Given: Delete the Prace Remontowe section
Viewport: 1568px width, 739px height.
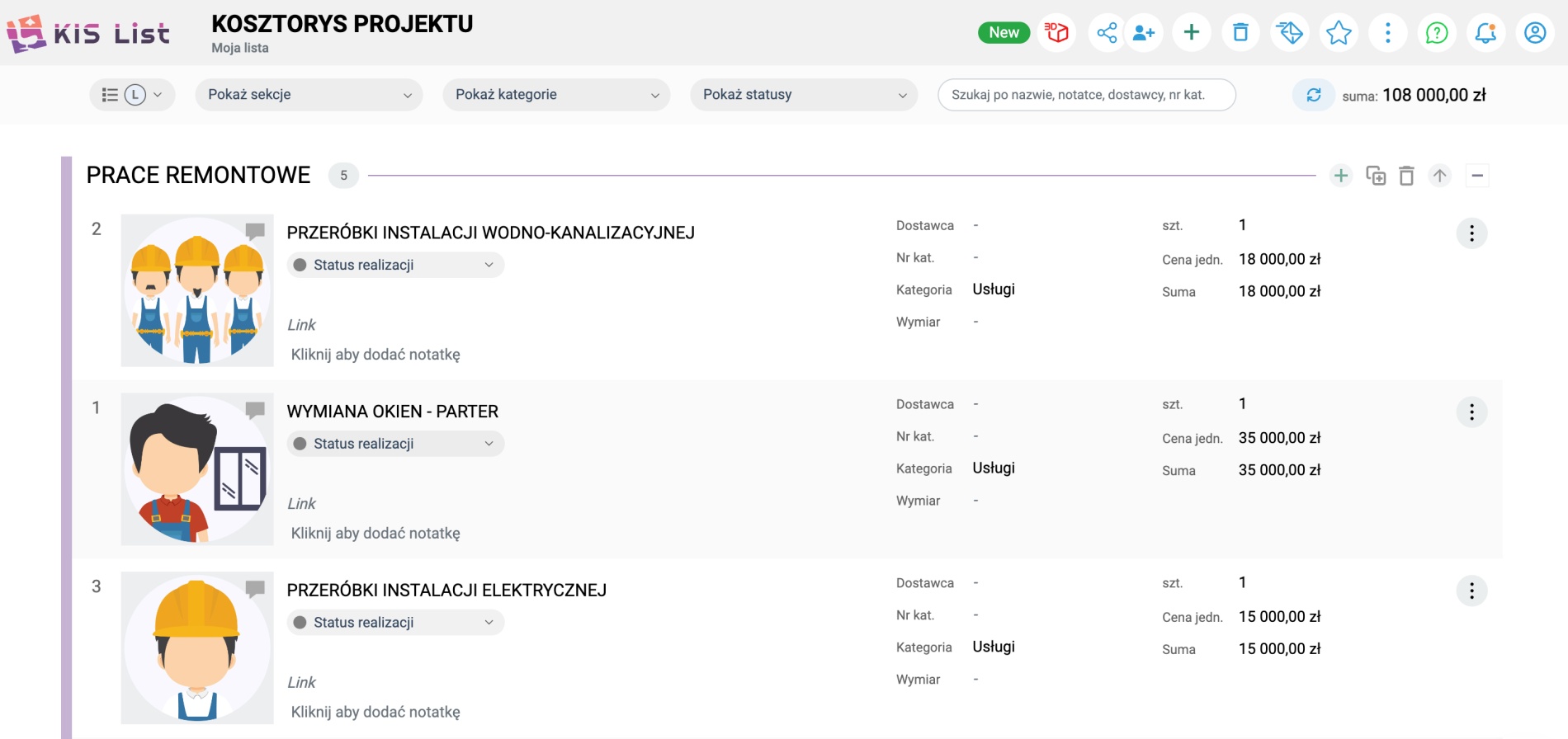Looking at the screenshot, I should (1407, 176).
